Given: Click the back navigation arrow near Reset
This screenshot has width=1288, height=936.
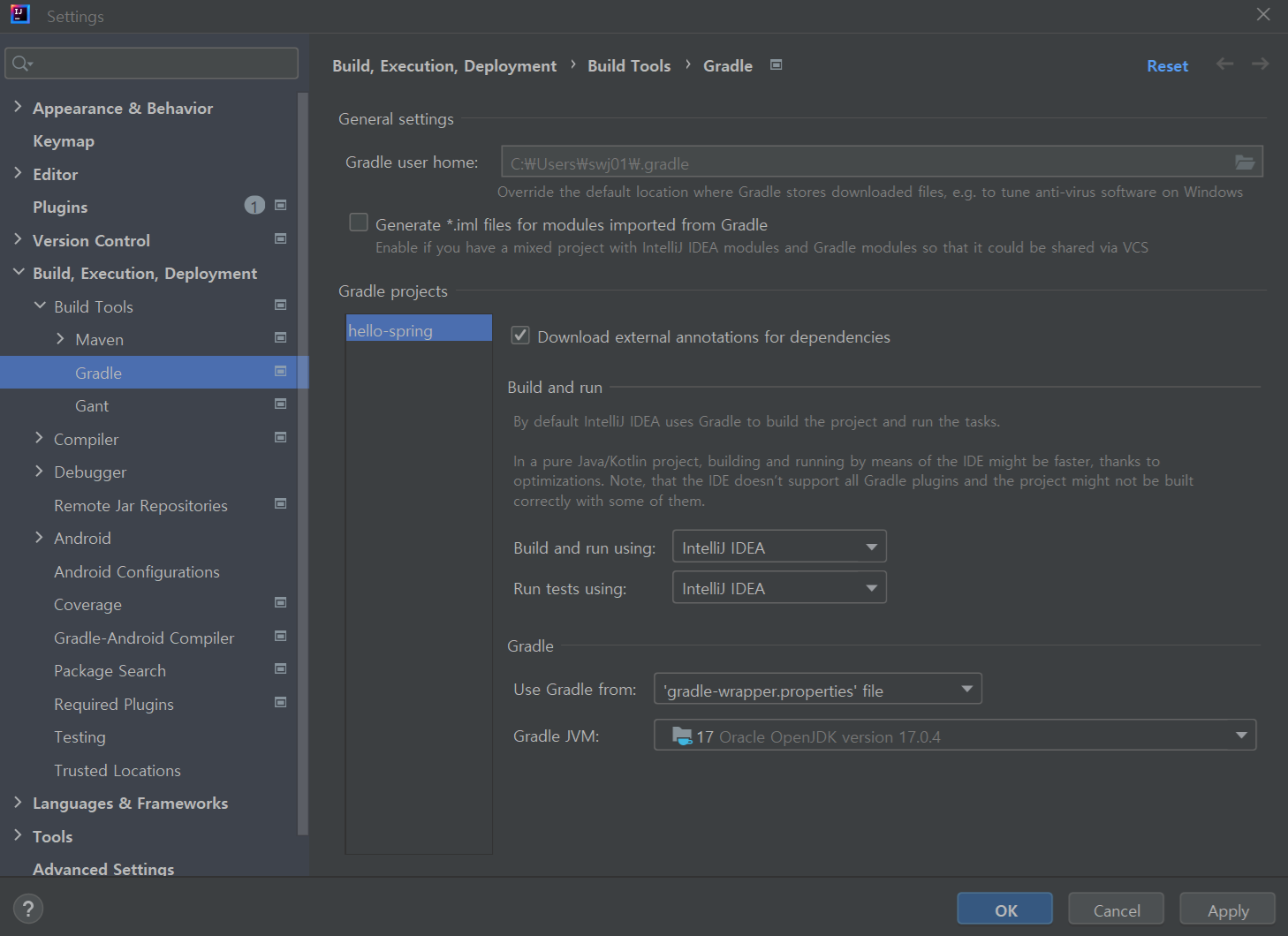Looking at the screenshot, I should [x=1224, y=64].
